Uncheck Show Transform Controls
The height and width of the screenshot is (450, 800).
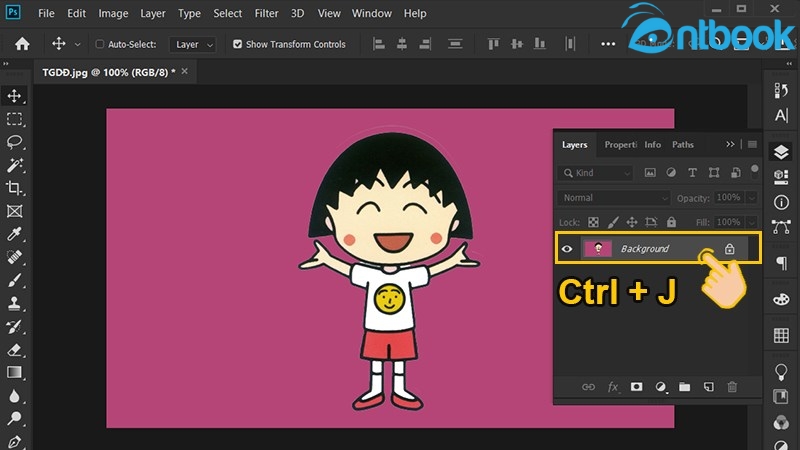237,44
